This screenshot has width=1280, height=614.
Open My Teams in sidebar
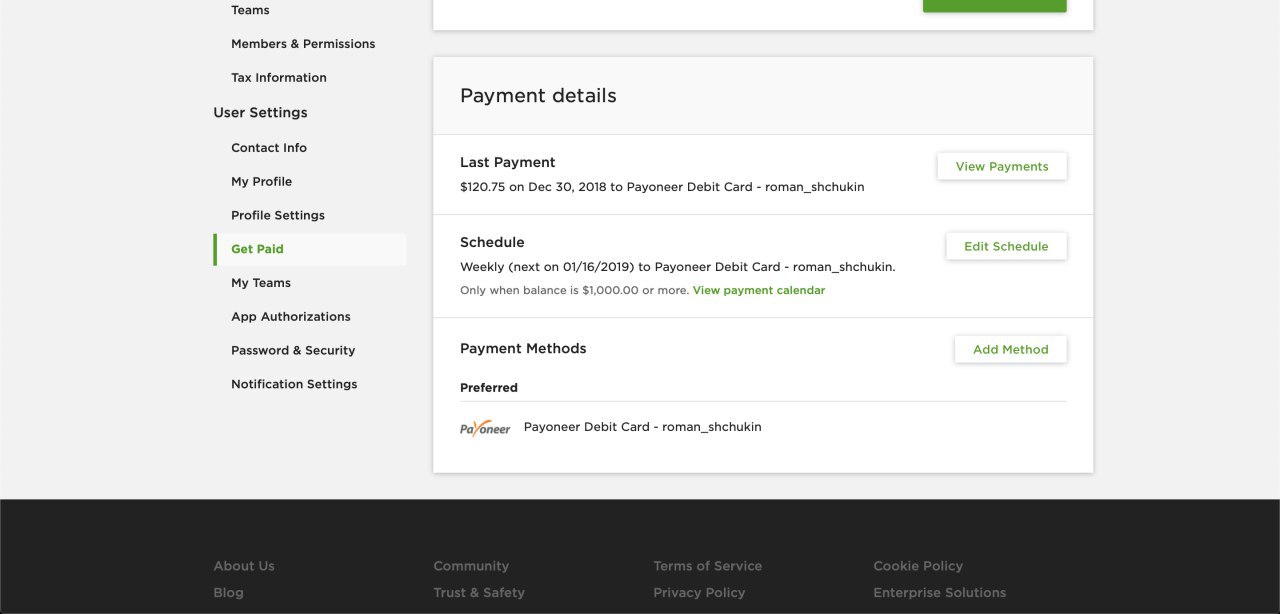[x=261, y=283]
